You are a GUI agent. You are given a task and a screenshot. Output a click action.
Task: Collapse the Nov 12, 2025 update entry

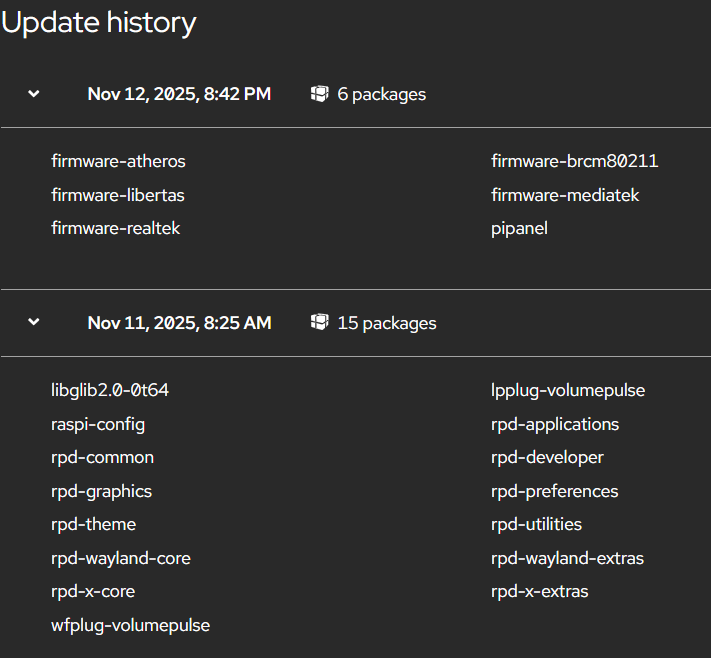point(34,94)
